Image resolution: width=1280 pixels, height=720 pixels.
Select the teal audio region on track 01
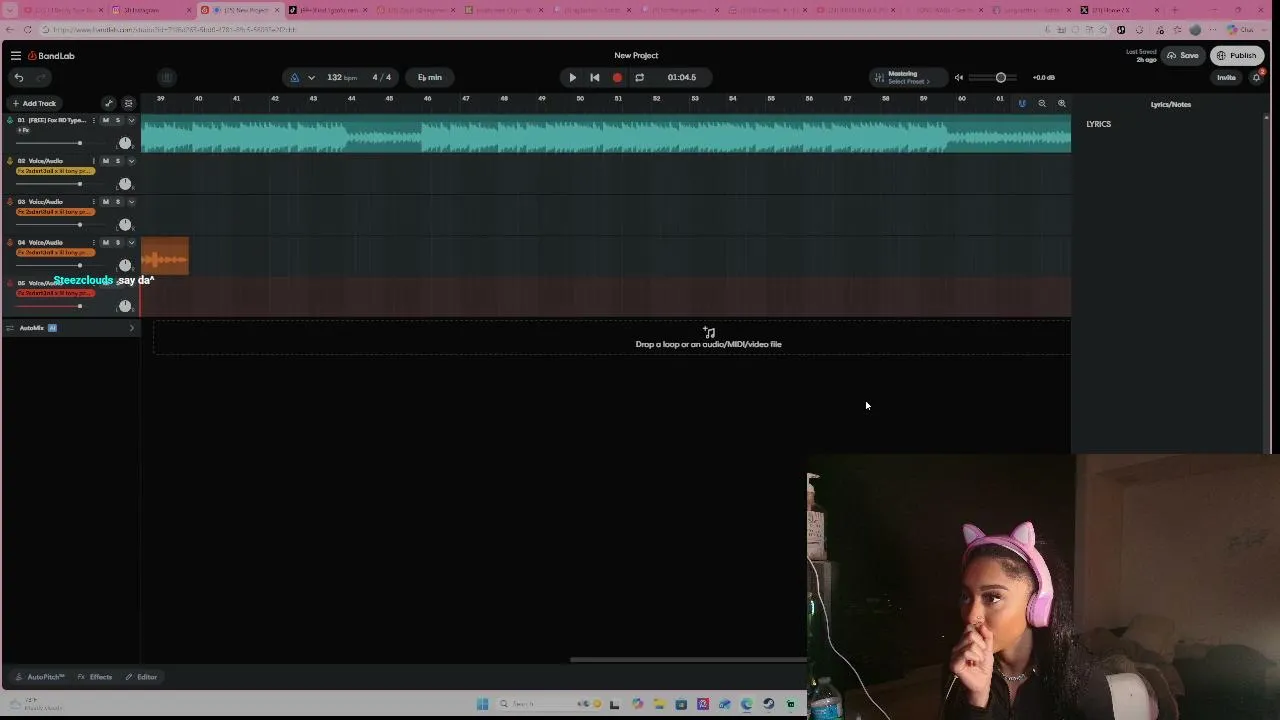(606, 134)
